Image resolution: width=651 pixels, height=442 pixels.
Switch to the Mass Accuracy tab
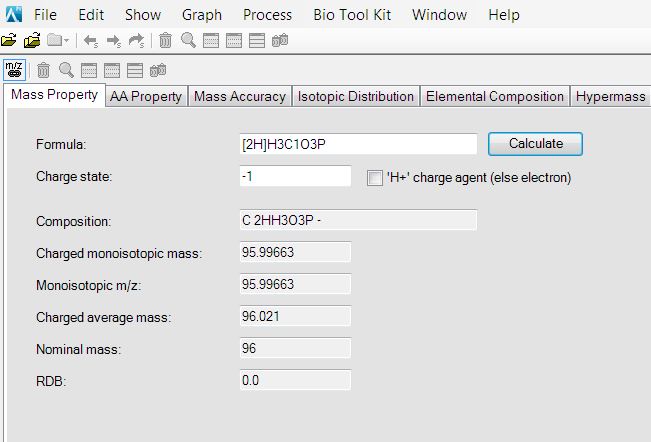[240, 96]
